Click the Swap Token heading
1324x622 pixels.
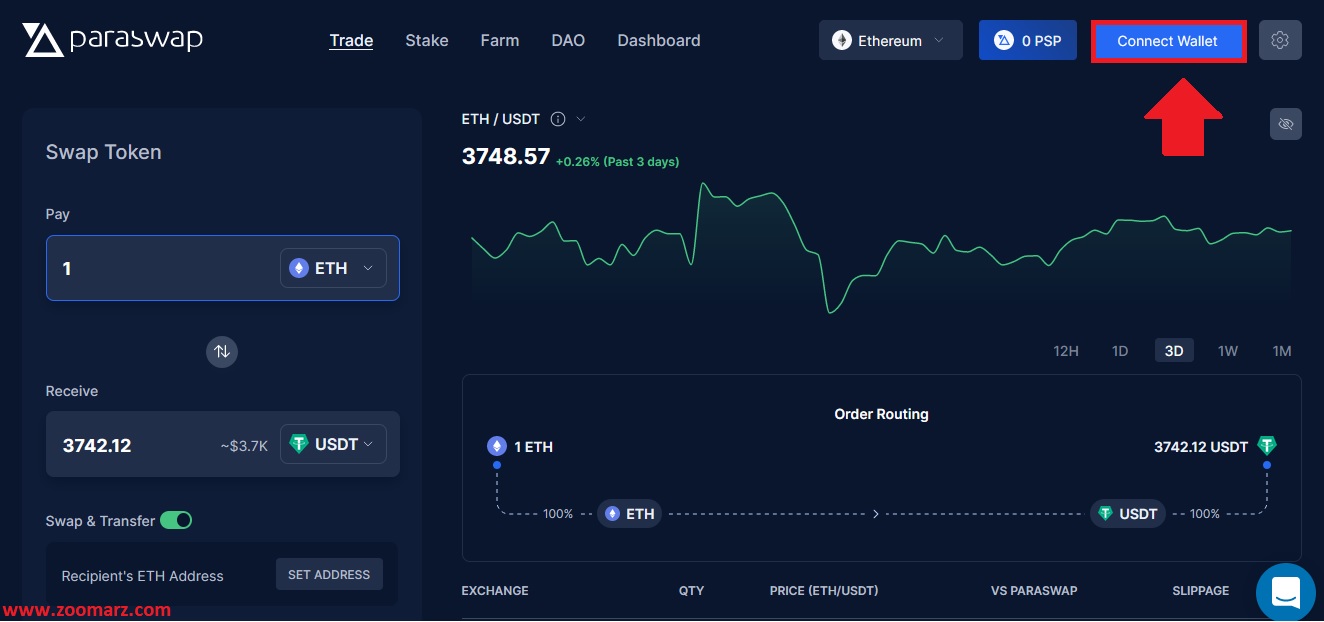tap(104, 152)
